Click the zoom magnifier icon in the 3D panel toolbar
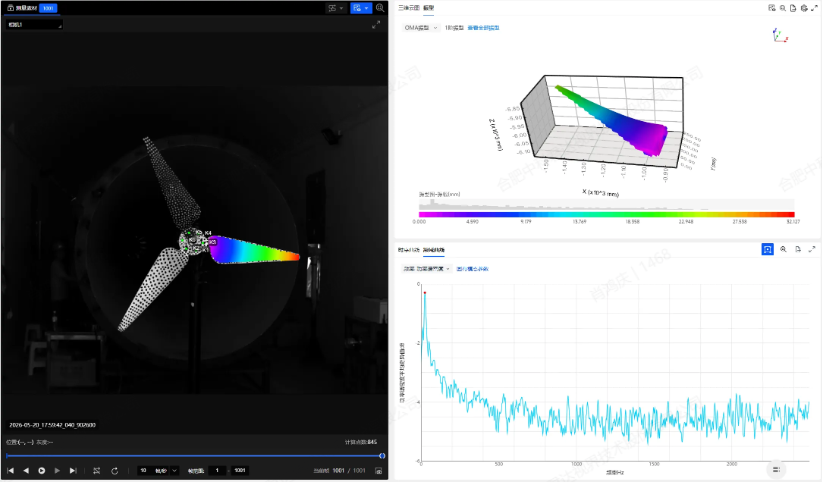This screenshot has height=482, width=822. [783, 8]
